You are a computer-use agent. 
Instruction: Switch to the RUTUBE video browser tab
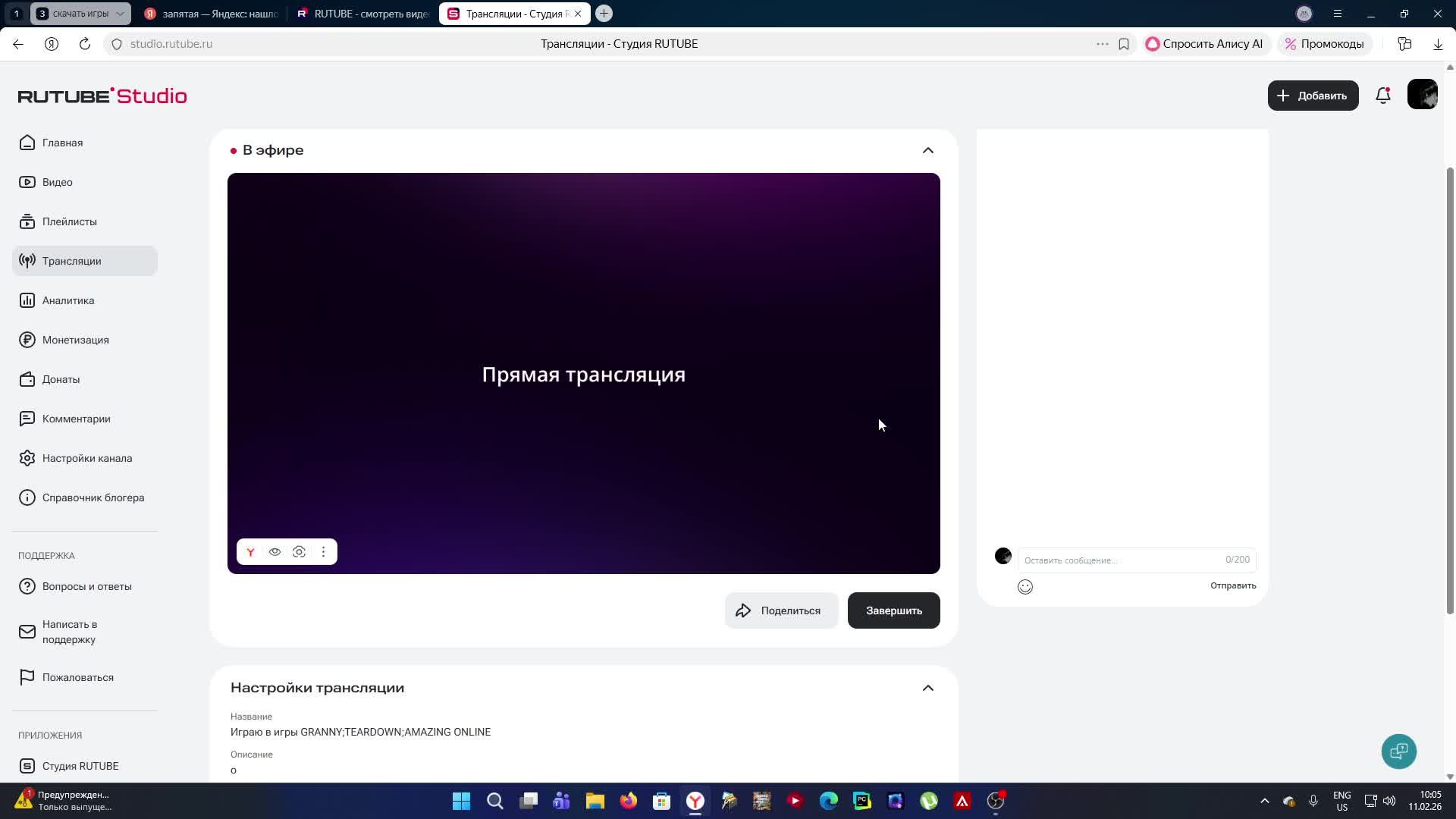point(363,14)
